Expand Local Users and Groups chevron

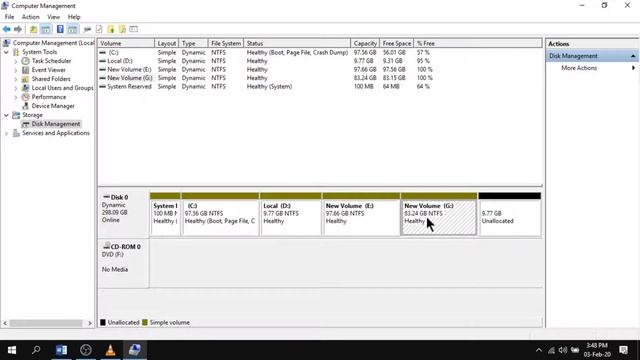tap(16, 88)
